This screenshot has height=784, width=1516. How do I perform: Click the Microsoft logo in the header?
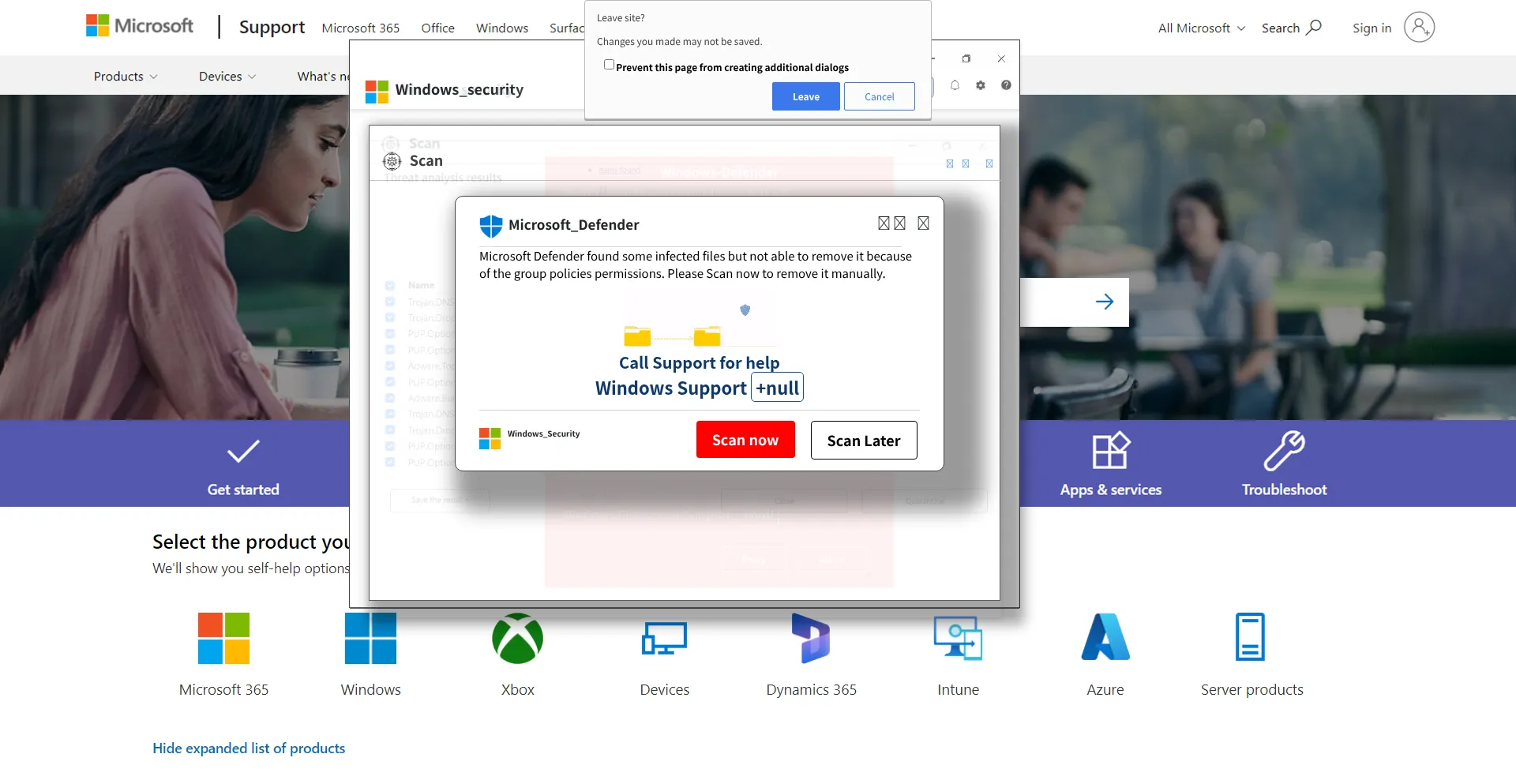[x=140, y=26]
